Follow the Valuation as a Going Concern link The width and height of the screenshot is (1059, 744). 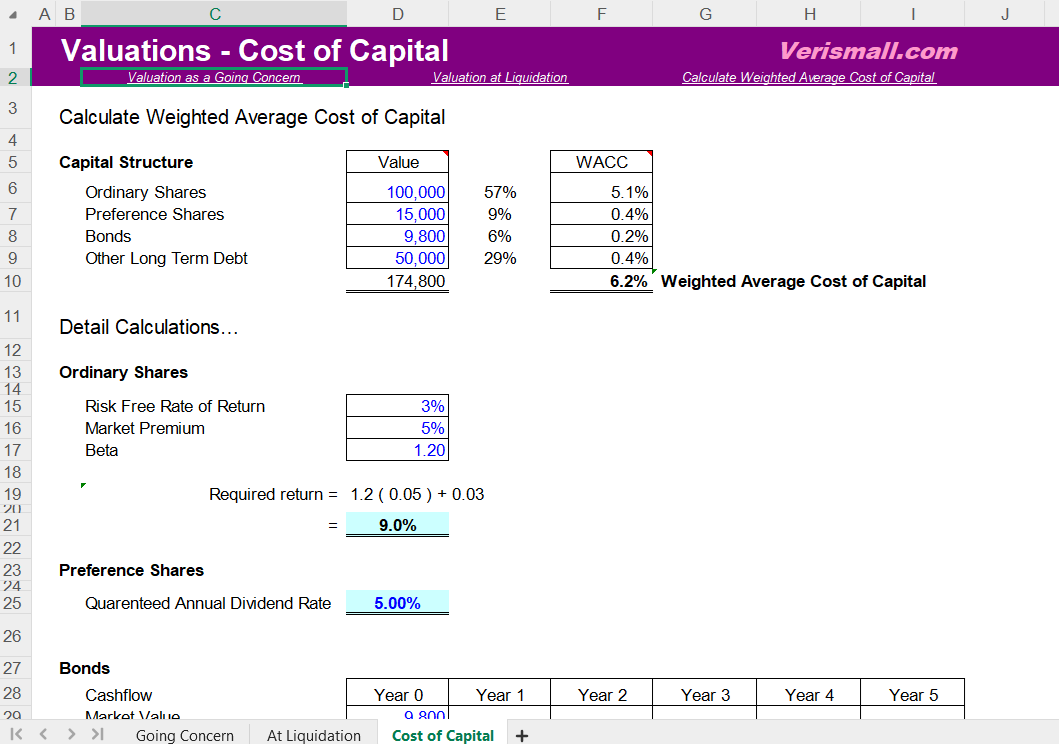point(214,78)
